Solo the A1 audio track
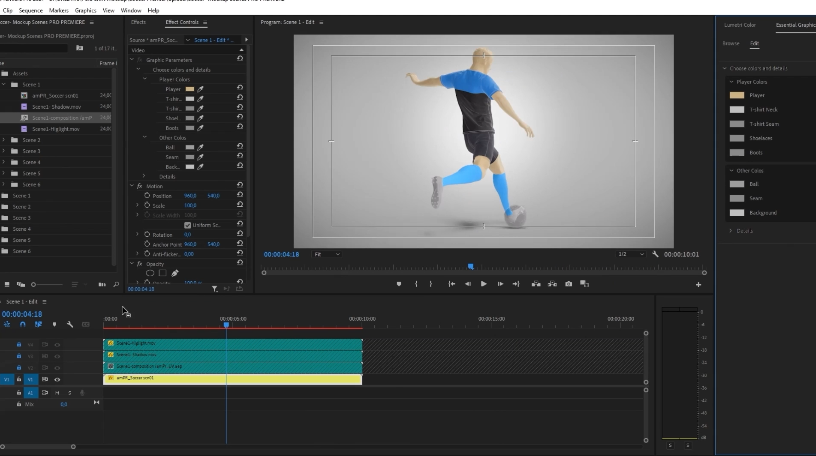 coord(69,393)
